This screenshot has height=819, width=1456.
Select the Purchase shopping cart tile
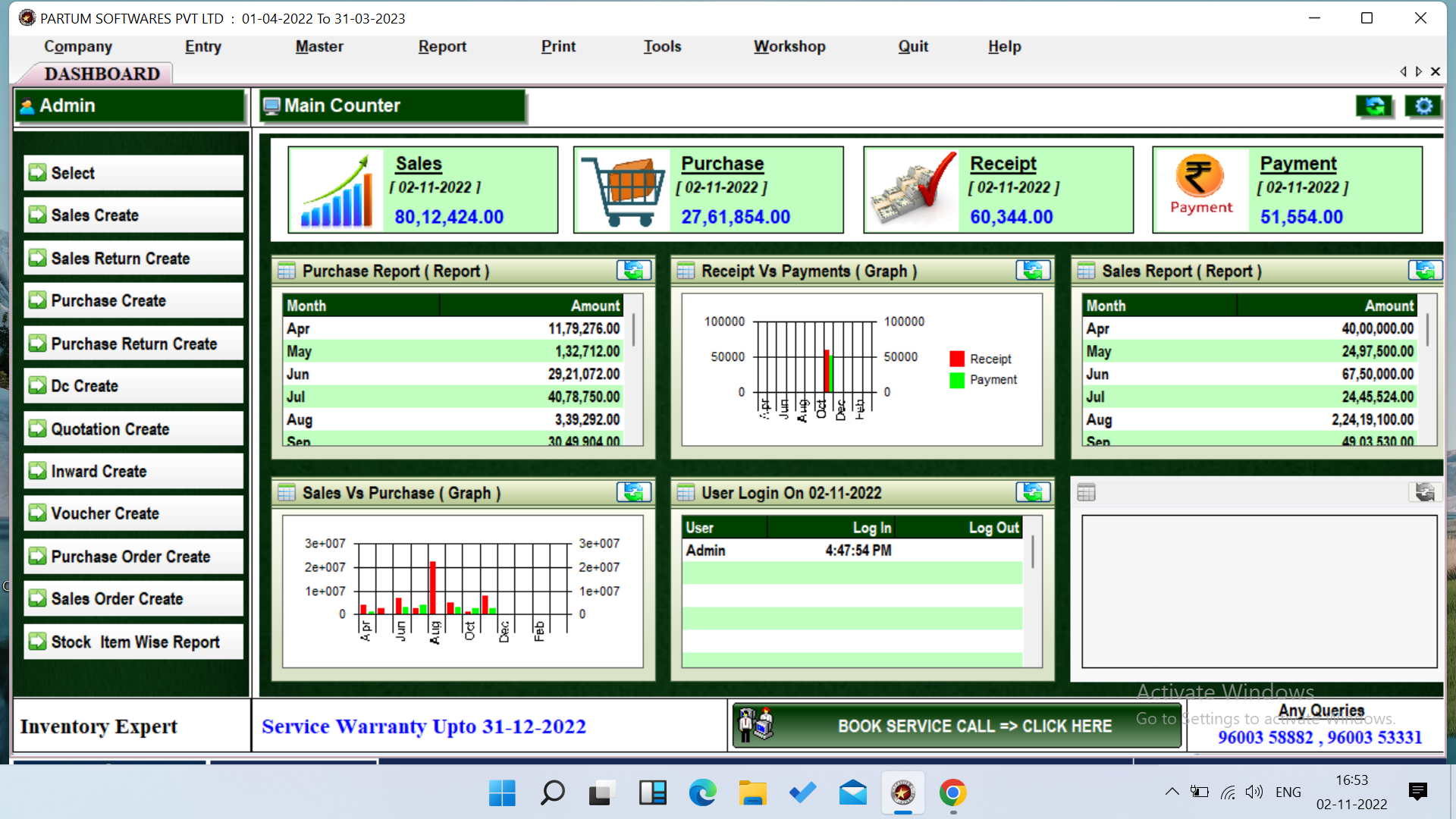click(x=623, y=189)
